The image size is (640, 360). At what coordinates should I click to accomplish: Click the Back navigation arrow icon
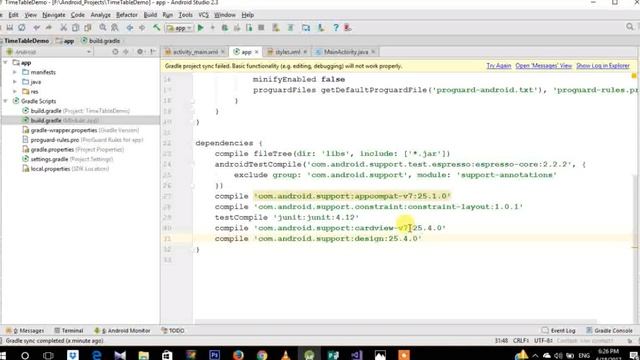click(x=130, y=28)
